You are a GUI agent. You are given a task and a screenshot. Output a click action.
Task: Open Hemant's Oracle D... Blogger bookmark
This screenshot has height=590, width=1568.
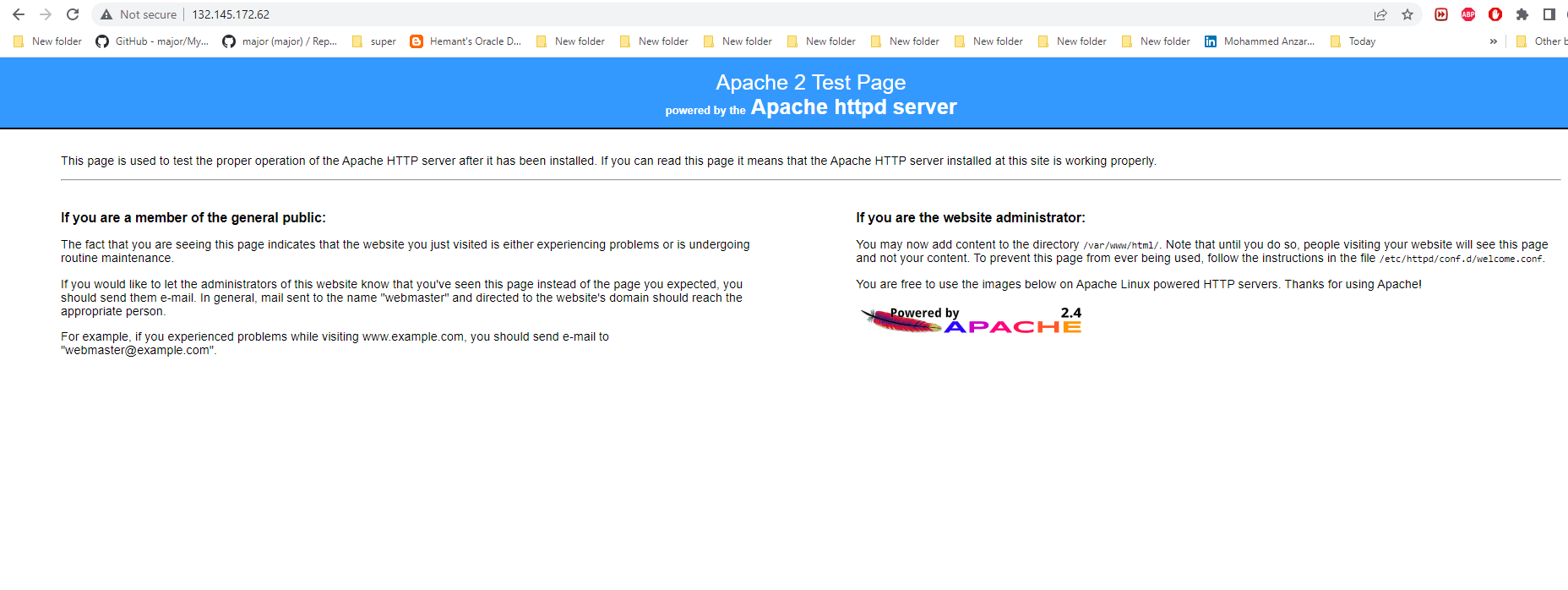point(465,41)
